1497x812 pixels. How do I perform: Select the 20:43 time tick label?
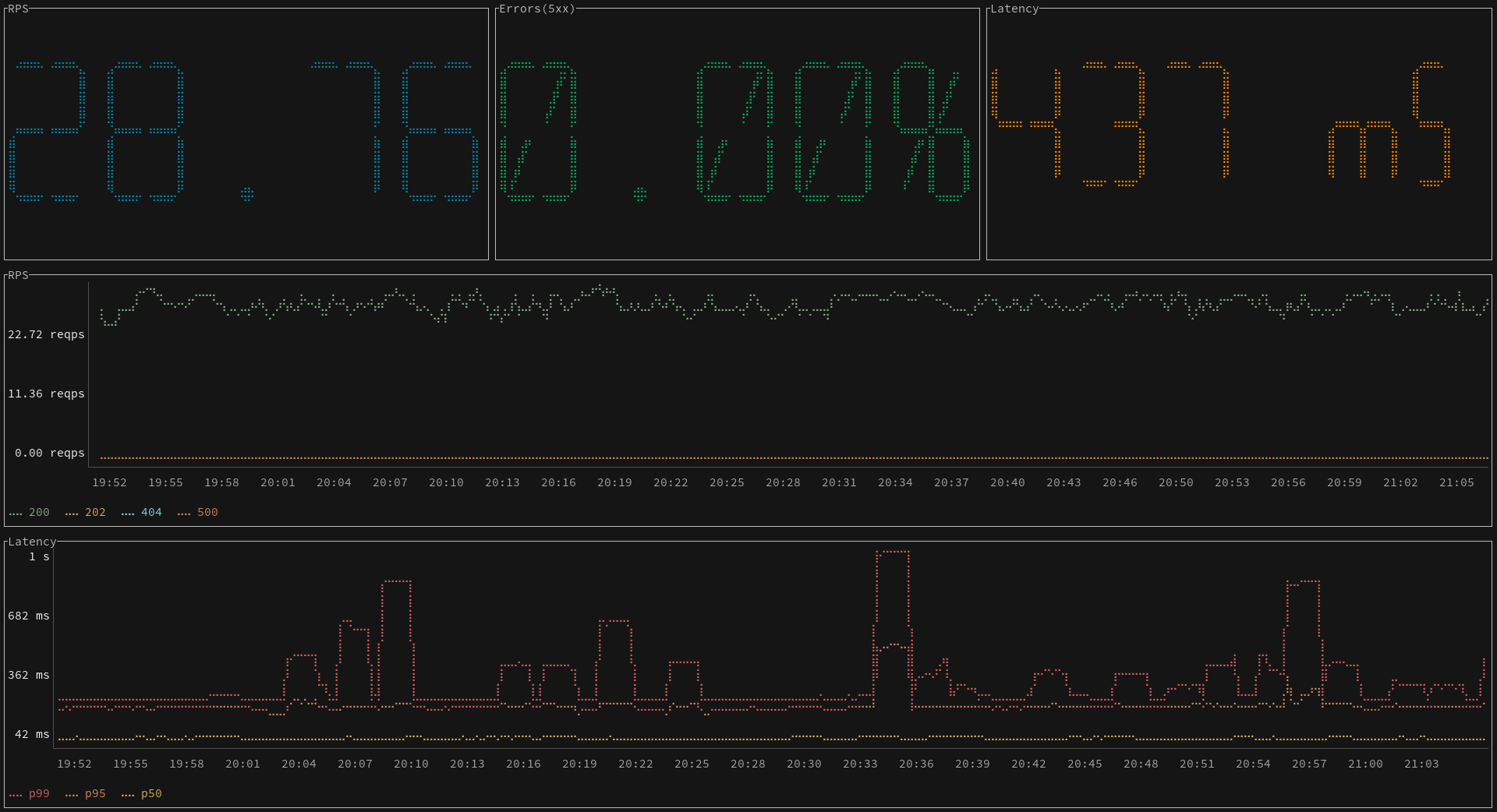click(x=1063, y=482)
